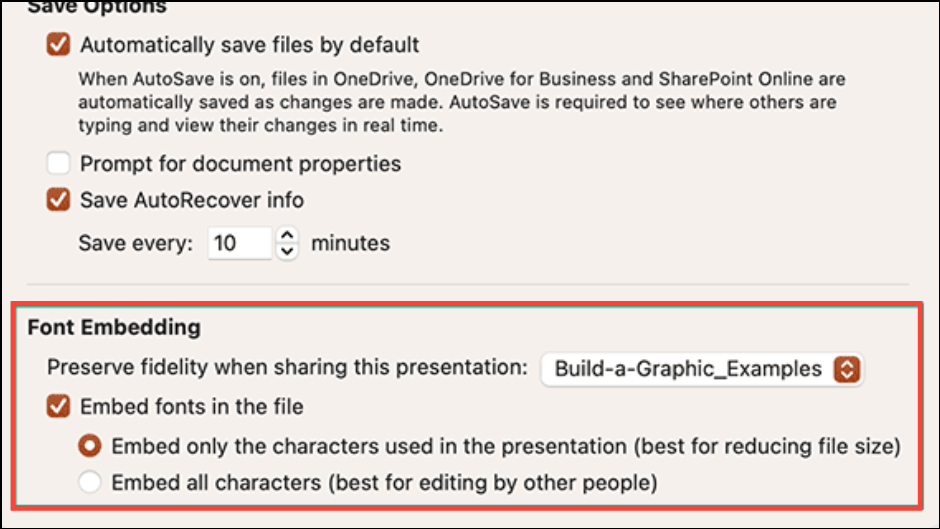Click the 'Automatically save files by default' label
Screen dimensions: 940x529
(250, 45)
